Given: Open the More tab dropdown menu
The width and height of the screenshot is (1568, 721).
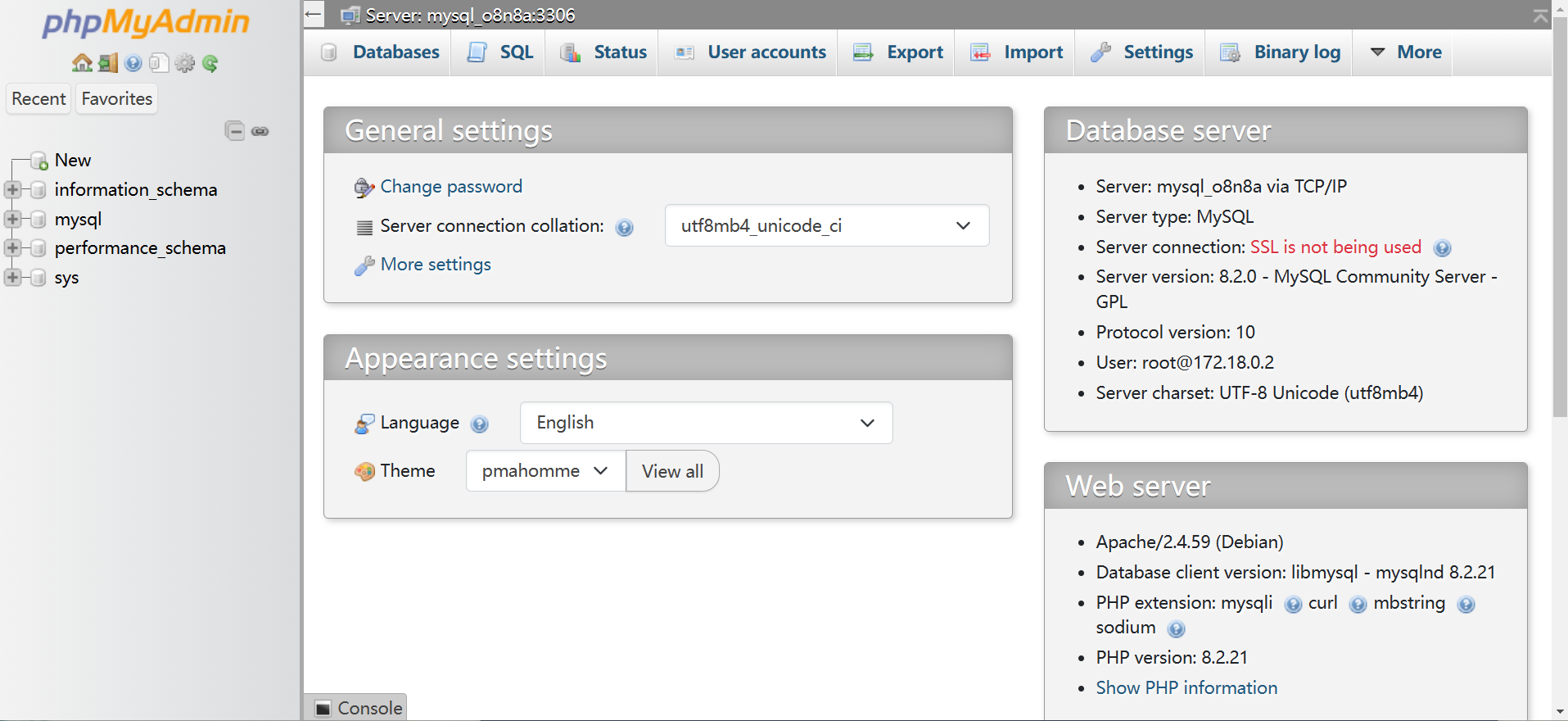Looking at the screenshot, I should click(1406, 52).
